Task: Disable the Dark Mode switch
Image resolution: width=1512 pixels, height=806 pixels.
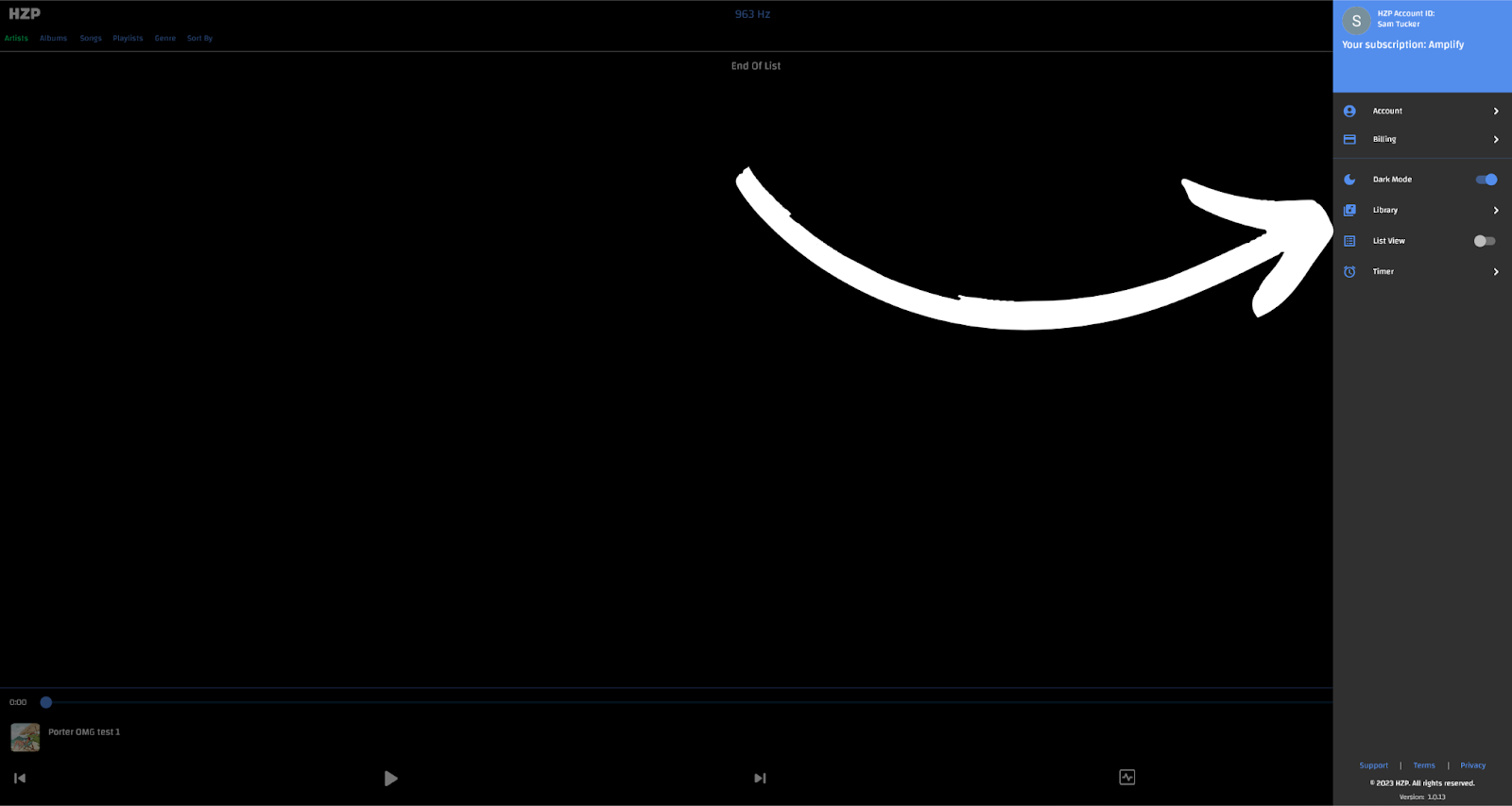Action: coord(1486,180)
